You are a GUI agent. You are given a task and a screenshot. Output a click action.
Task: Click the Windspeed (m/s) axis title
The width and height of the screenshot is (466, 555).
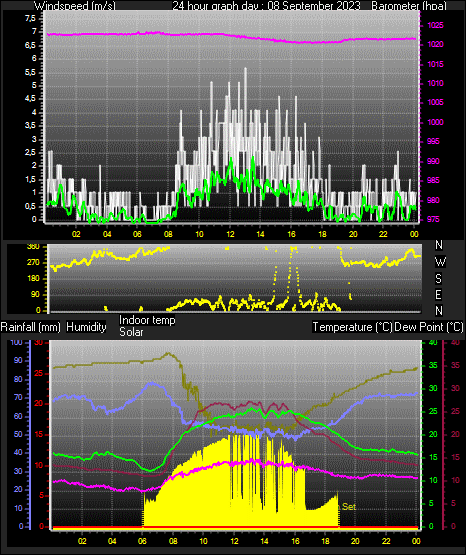pyautogui.click(x=75, y=5)
